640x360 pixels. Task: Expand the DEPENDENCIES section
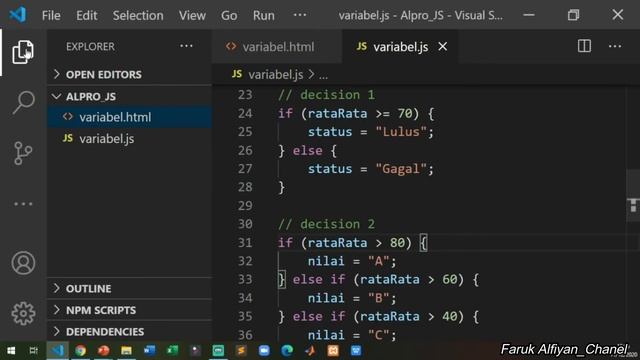[129, 331]
